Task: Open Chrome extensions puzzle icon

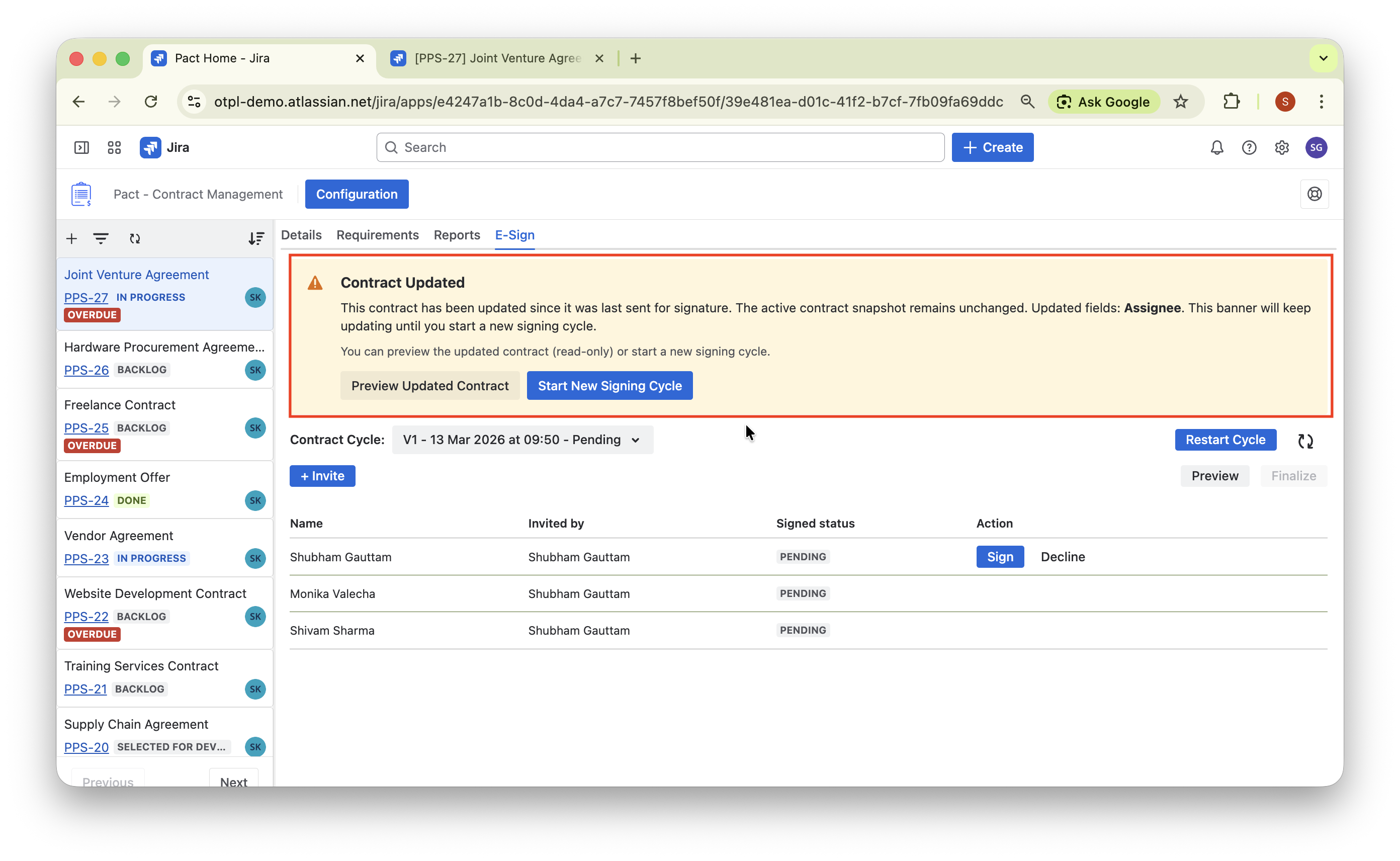Action: coord(1231,102)
